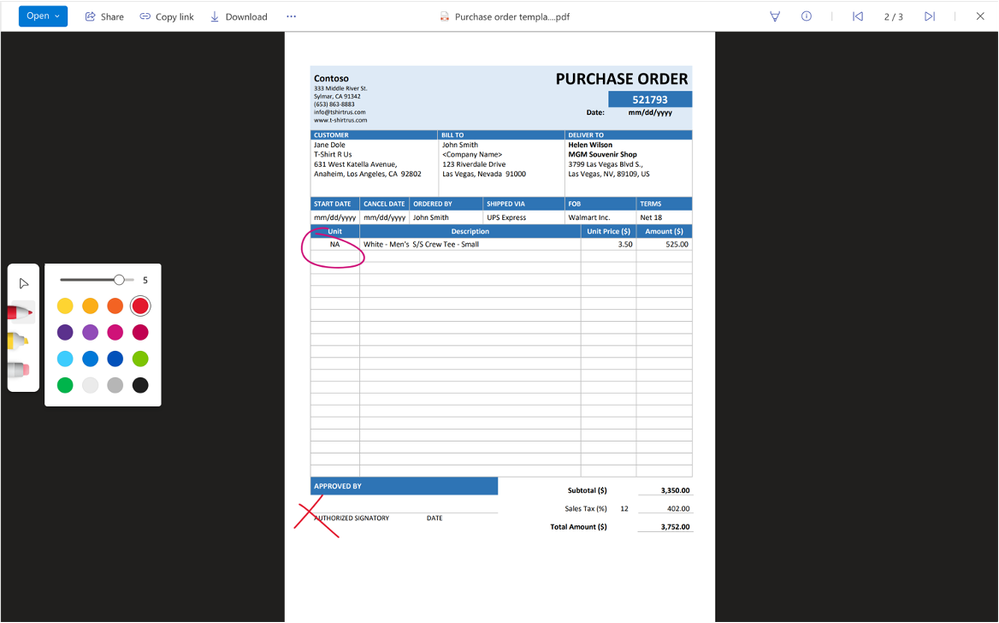Click the www.t-shirtrus.com website text
Screen dimensions: 999x623
pyautogui.click(x=340, y=120)
